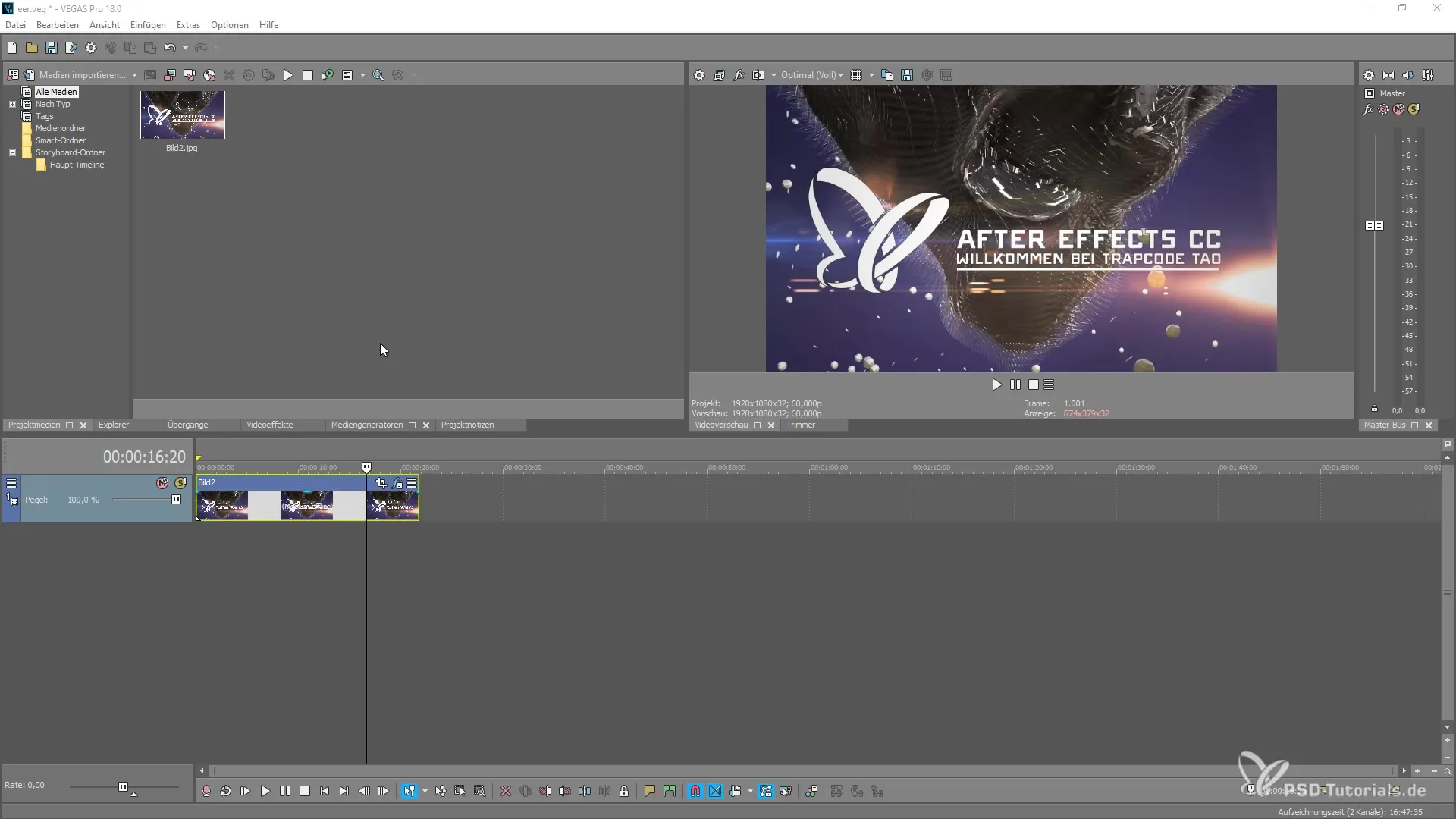1456x819 pixels.
Task: Open the Bild2 event hamburger menu
Action: (412, 483)
